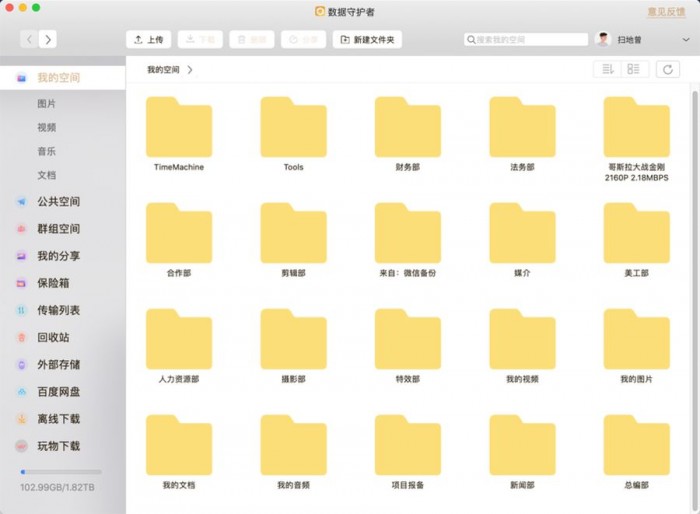Focus the 搜索我的空间 search field
The width and height of the screenshot is (700, 514).
pyautogui.click(x=526, y=39)
